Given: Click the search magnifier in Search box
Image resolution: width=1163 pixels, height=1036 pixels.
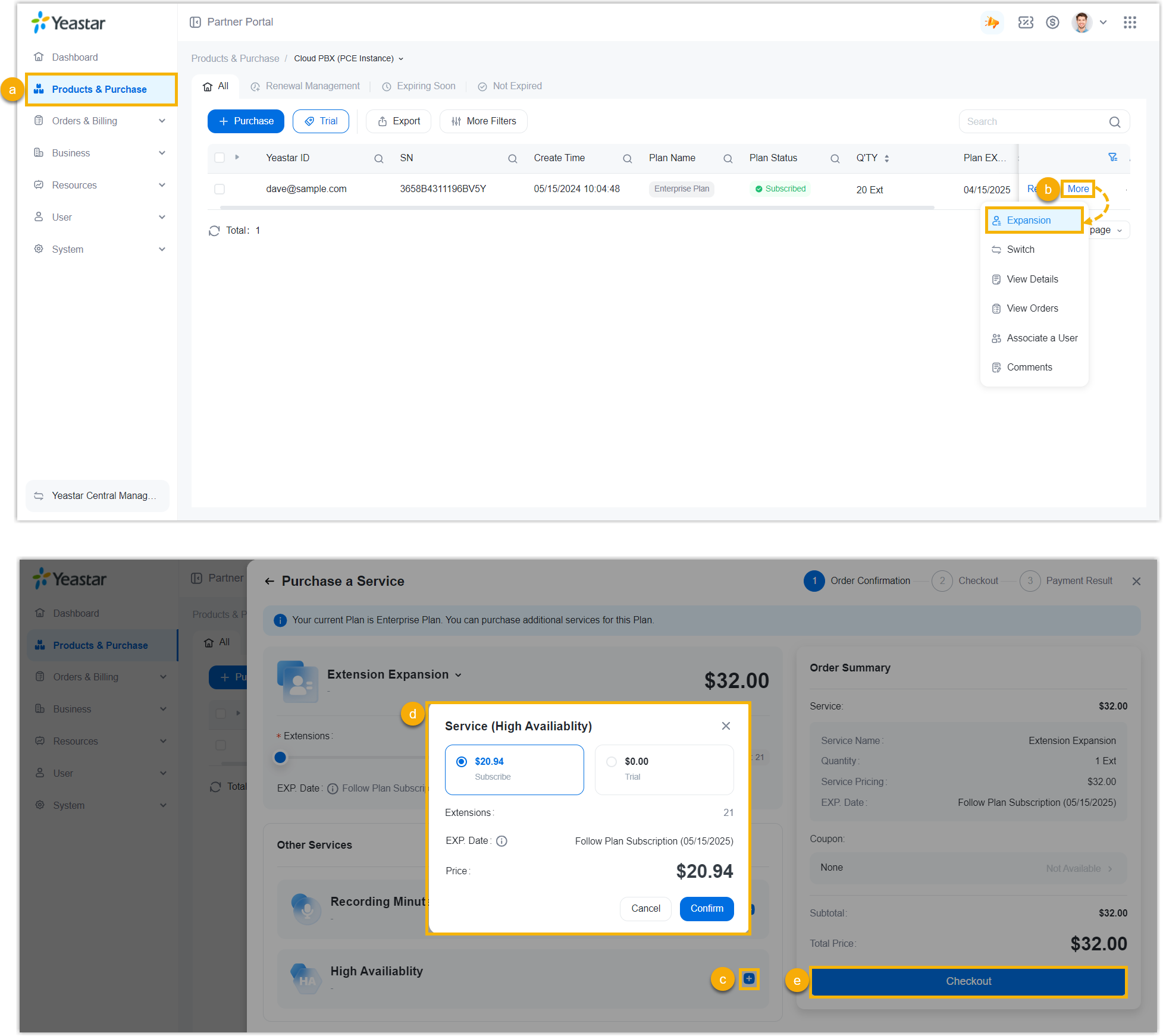Looking at the screenshot, I should tap(1114, 122).
